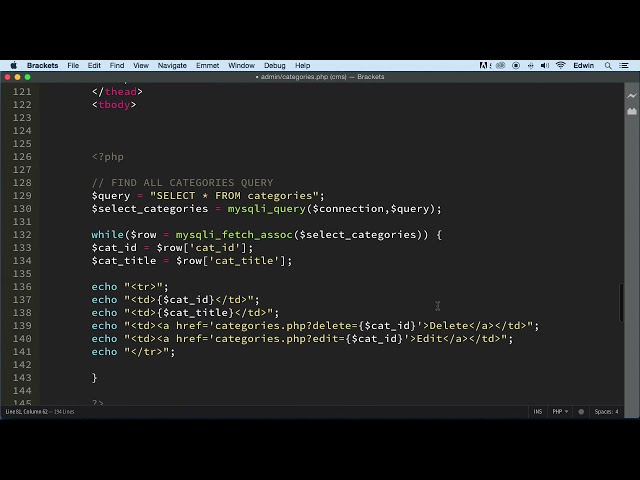Open the Find menu
The width and height of the screenshot is (640, 480).
pyautogui.click(x=117, y=65)
